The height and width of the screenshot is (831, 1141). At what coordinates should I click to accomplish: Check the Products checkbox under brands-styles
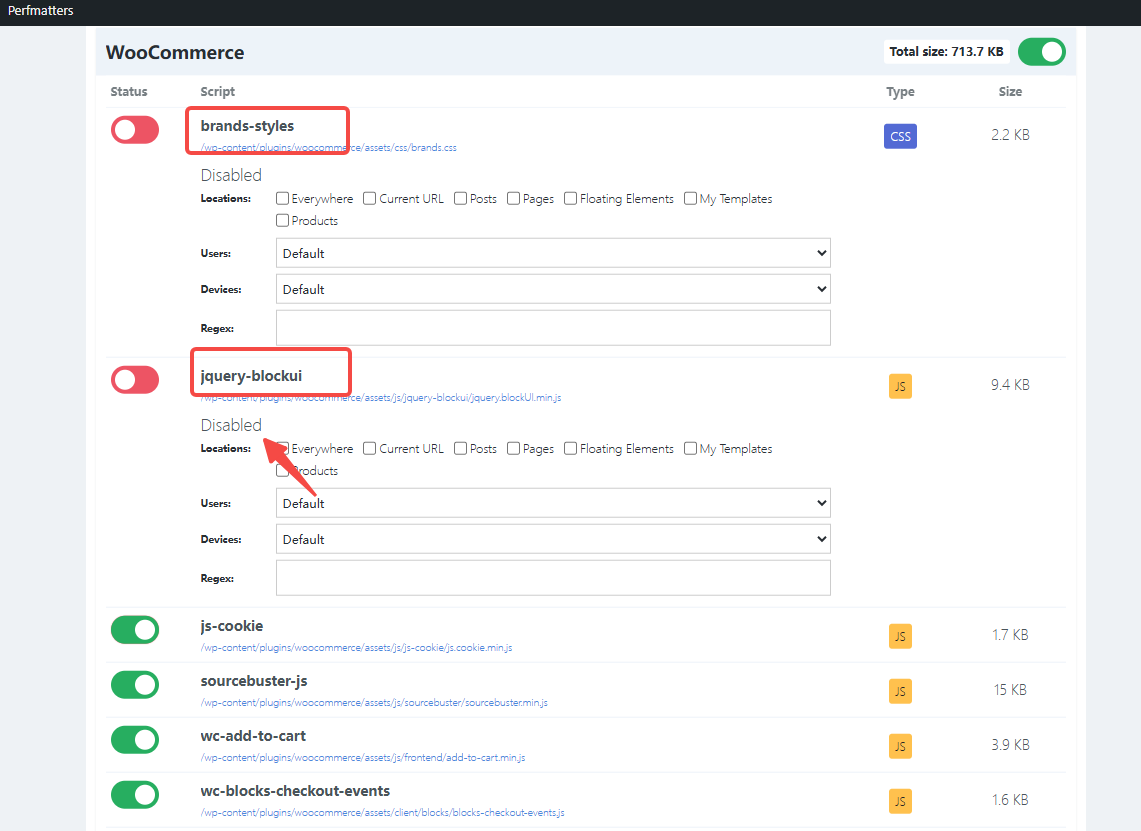tap(281, 220)
